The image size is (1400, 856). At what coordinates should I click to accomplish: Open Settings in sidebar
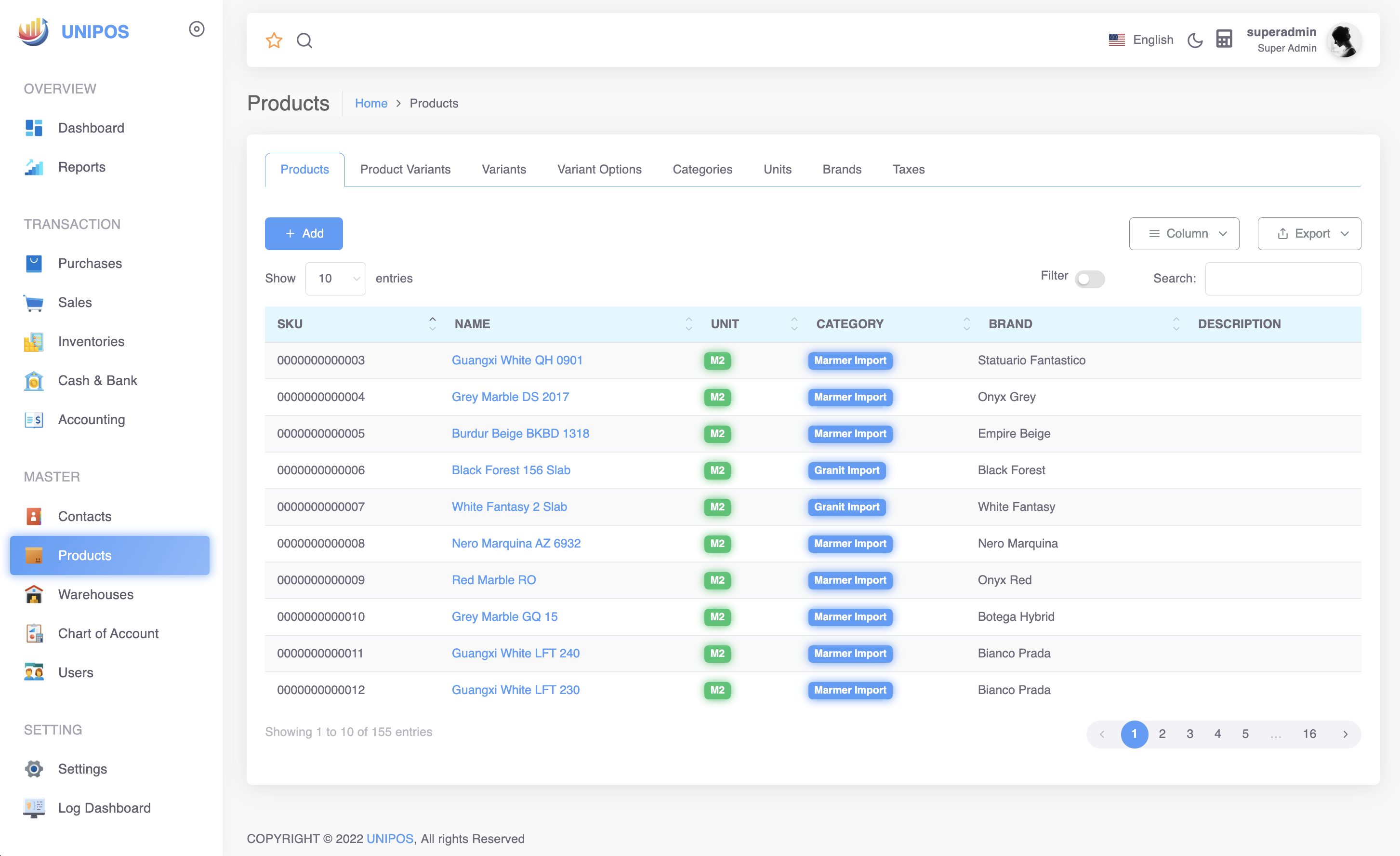(110, 769)
